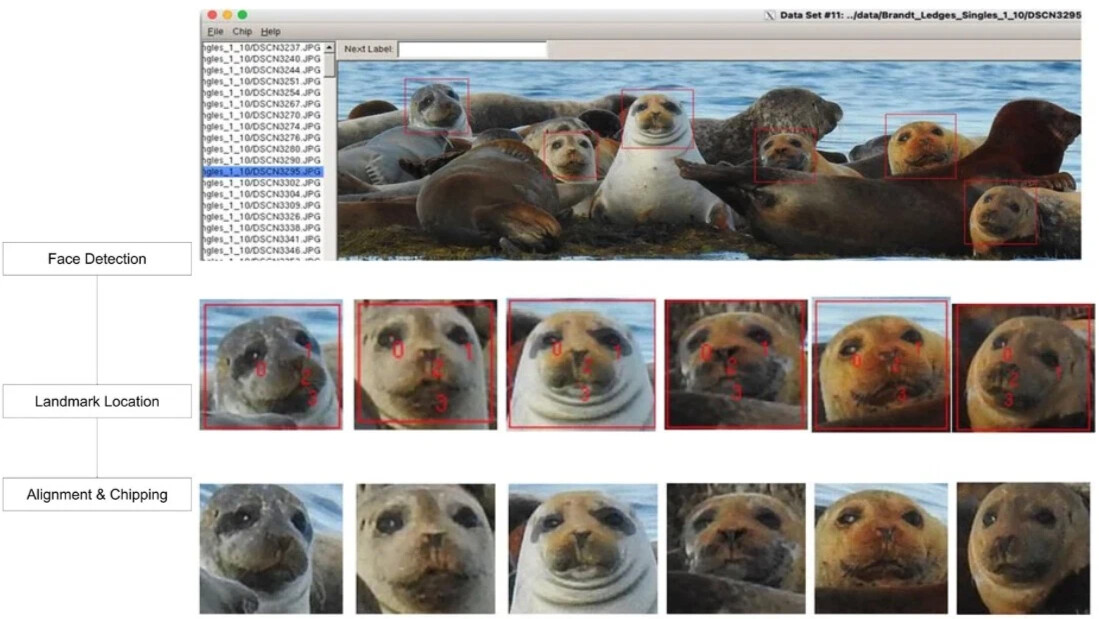Image resolution: width=1099 pixels, height=619 pixels.
Task: Click the file list scroll-up arrow
Action: point(329,48)
